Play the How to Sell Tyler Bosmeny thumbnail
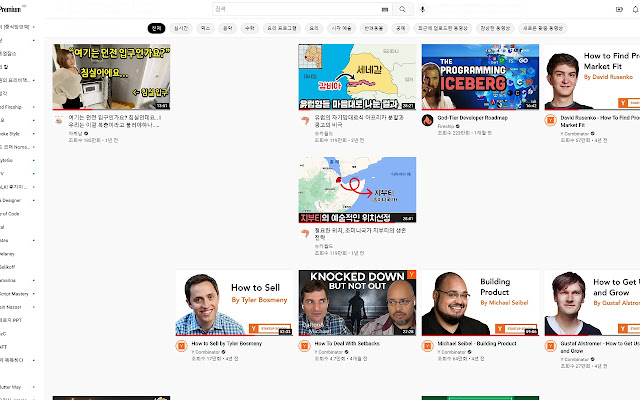Screen dimensions: 640x400 pyautogui.click(x=234, y=303)
